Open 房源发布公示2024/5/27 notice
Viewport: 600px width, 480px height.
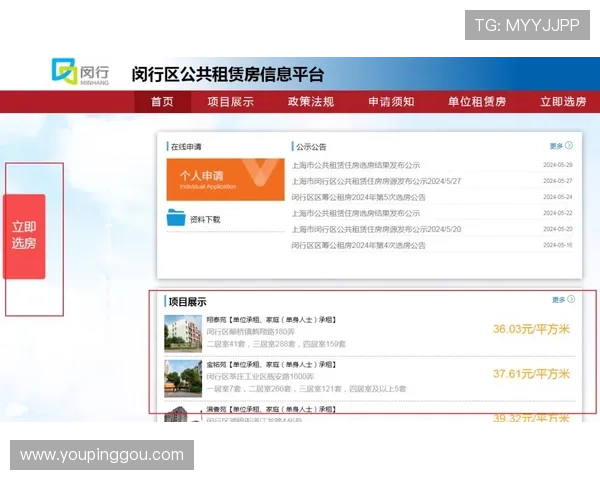(376, 181)
